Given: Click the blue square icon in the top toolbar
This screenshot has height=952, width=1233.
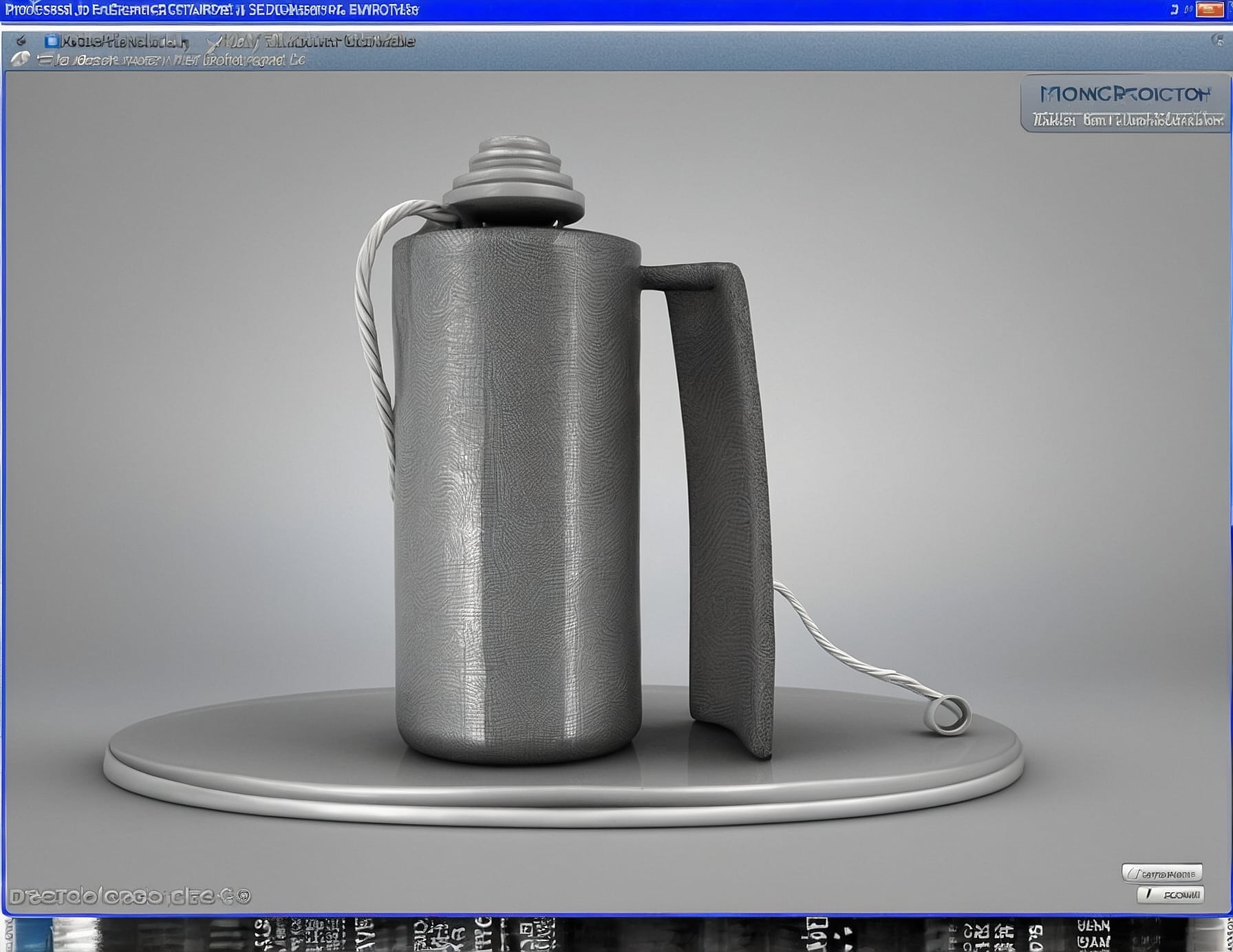Looking at the screenshot, I should tap(51, 41).
